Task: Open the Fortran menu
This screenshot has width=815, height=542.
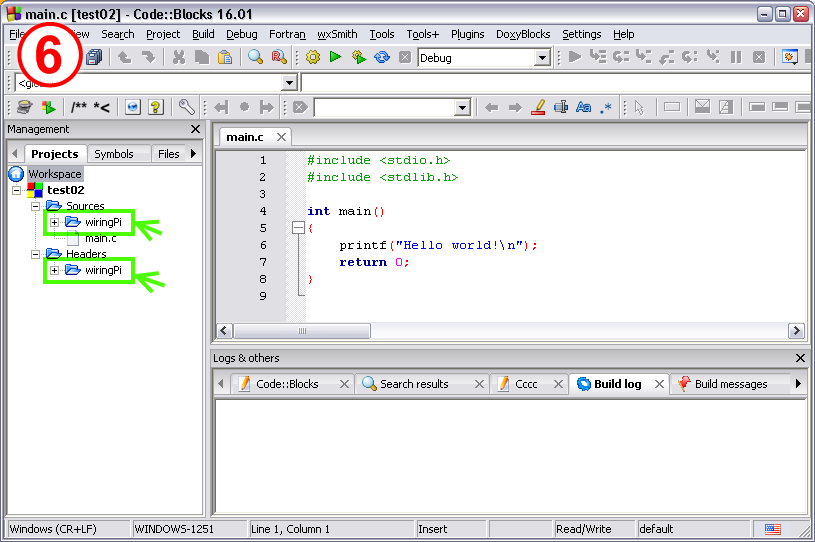Action: point(287,34)
